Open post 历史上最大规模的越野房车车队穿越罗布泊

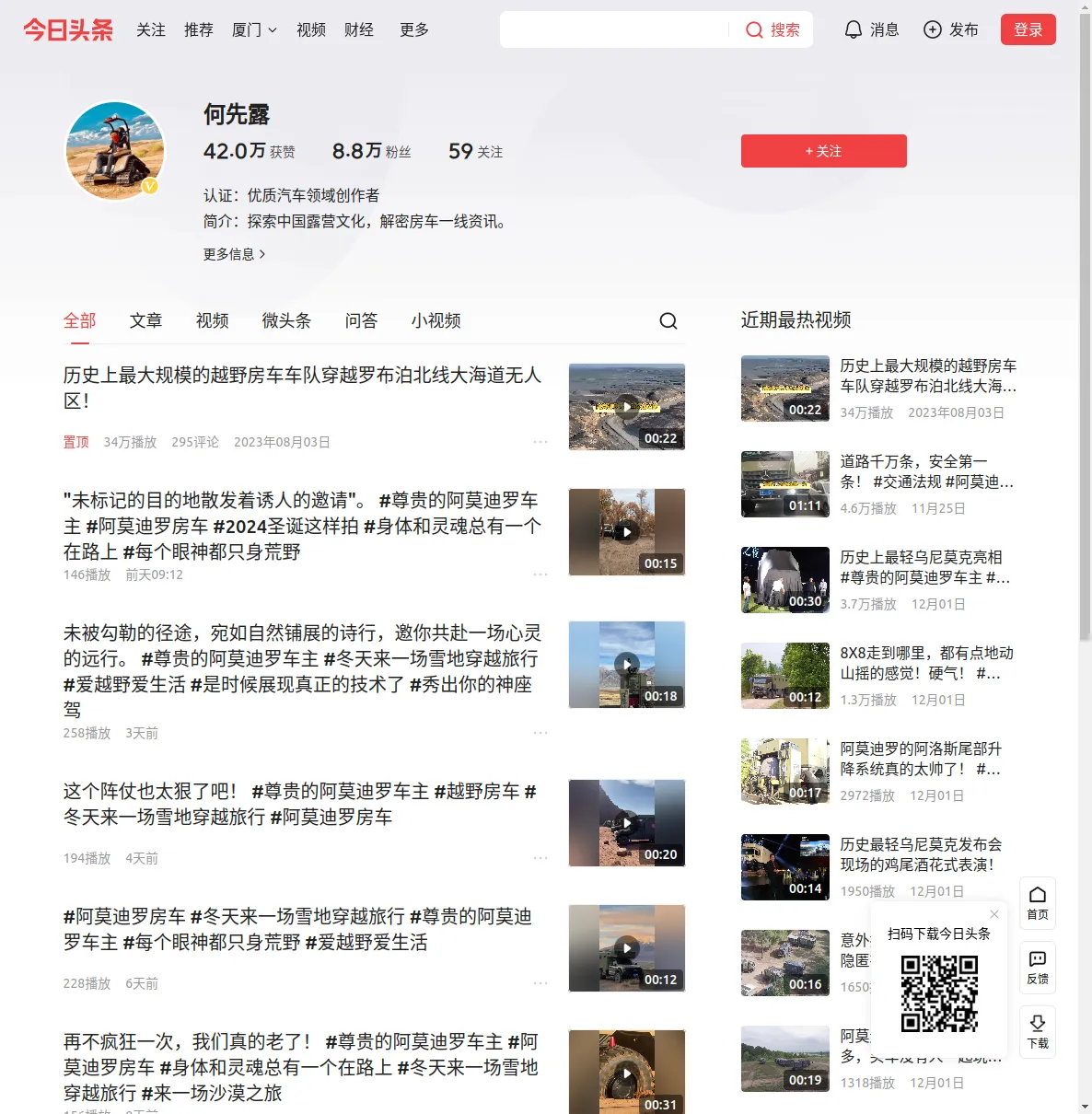303,388
